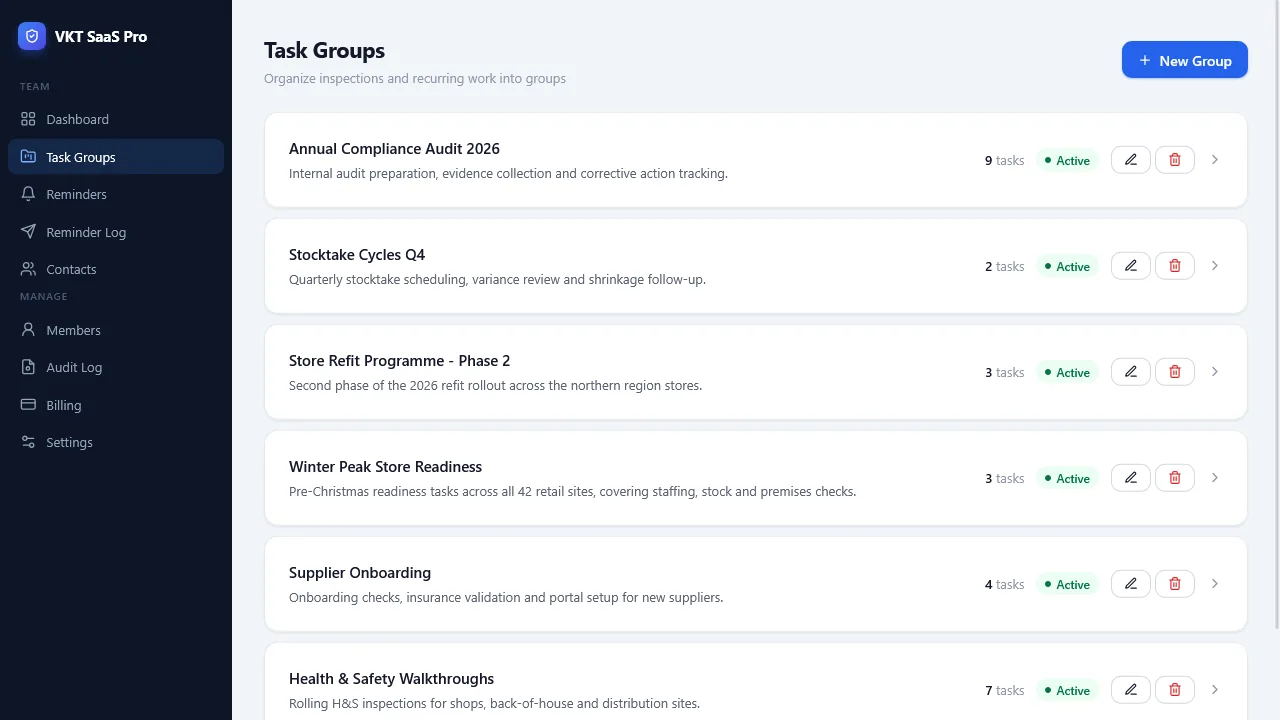Open Dashboard in the sidebar
Image resolution: width=1280 pixels, height=720 pixels.
point(116,119)
